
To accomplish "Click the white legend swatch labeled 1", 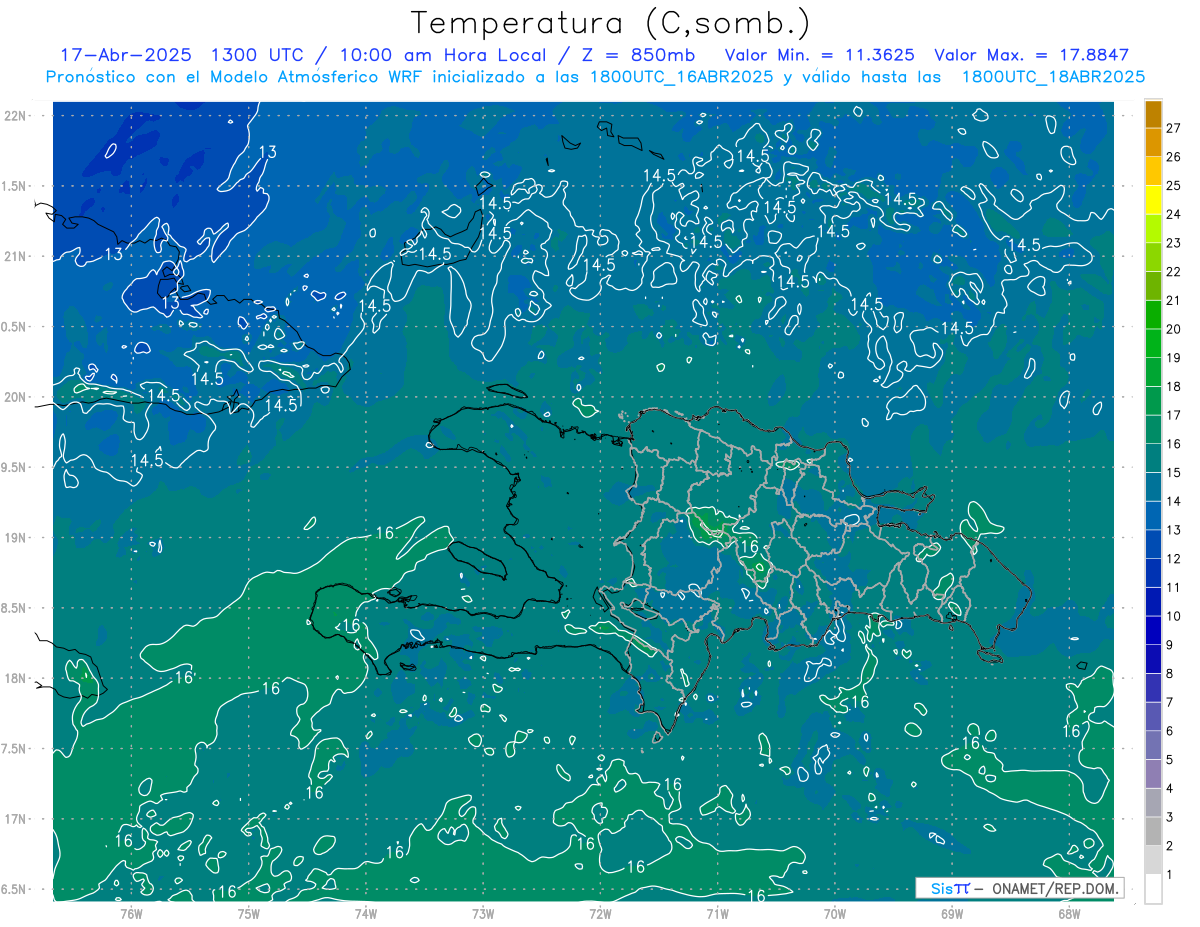I will [x=1153, y=889].
